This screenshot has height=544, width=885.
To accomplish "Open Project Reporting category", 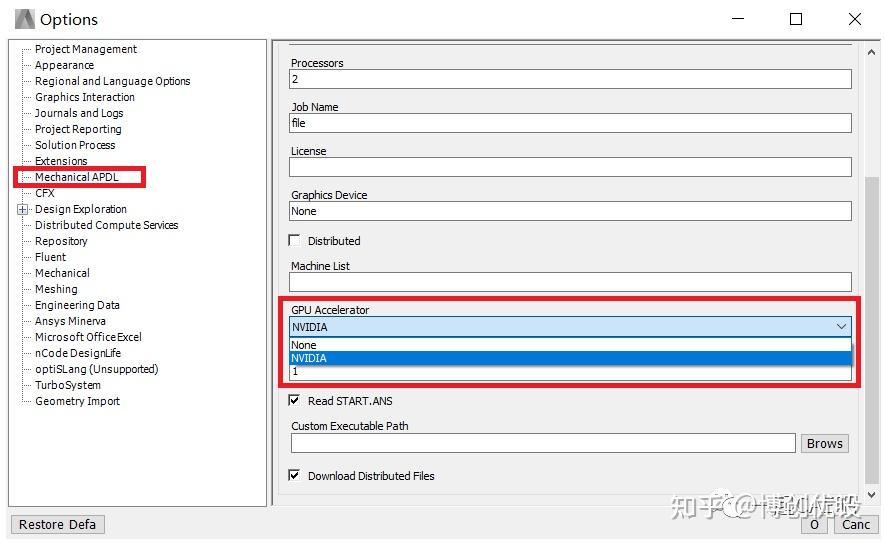I will [78, 129].
